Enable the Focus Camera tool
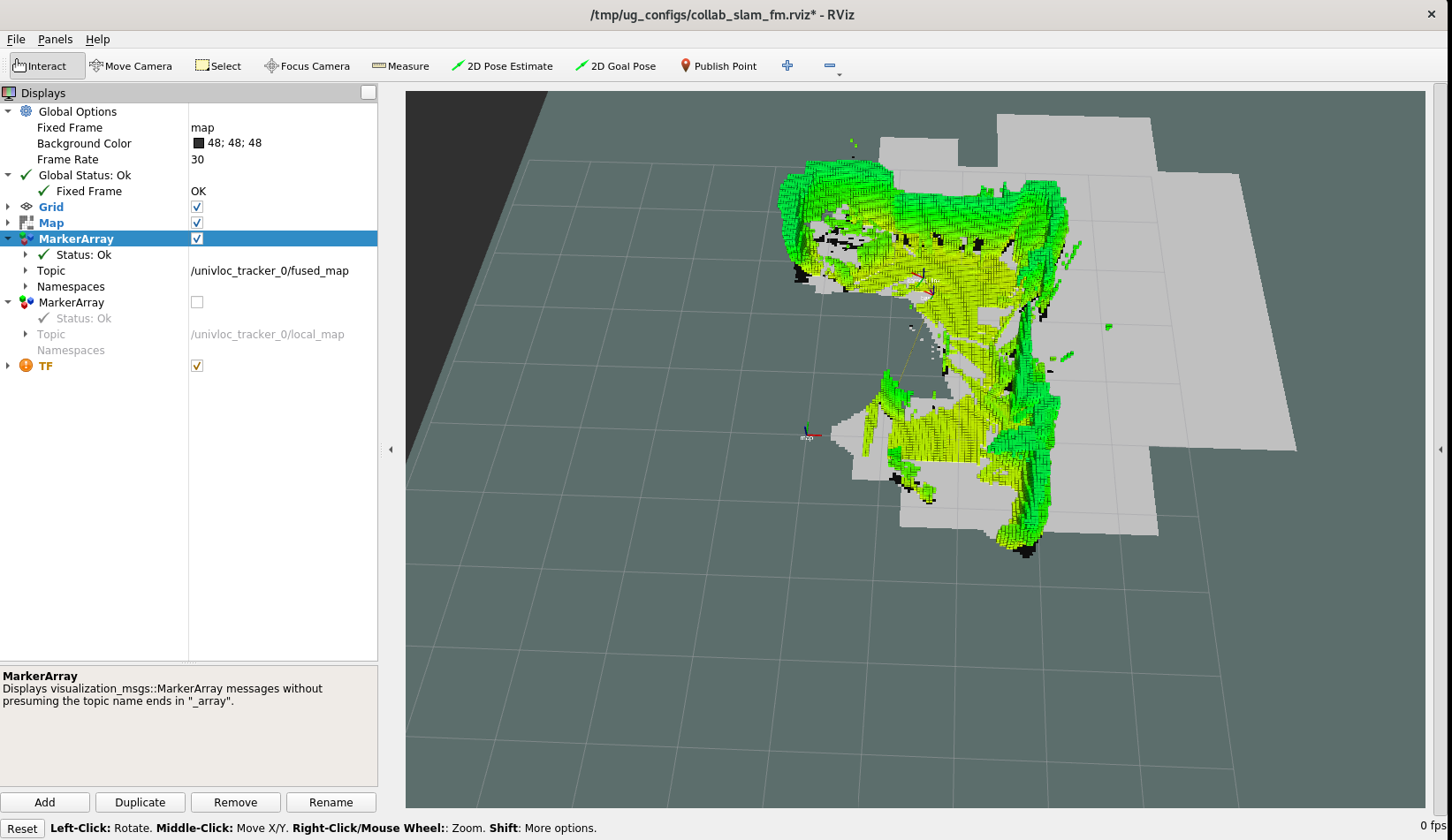This screenshot has height=840, width=1452. click(x=307, y=66)
